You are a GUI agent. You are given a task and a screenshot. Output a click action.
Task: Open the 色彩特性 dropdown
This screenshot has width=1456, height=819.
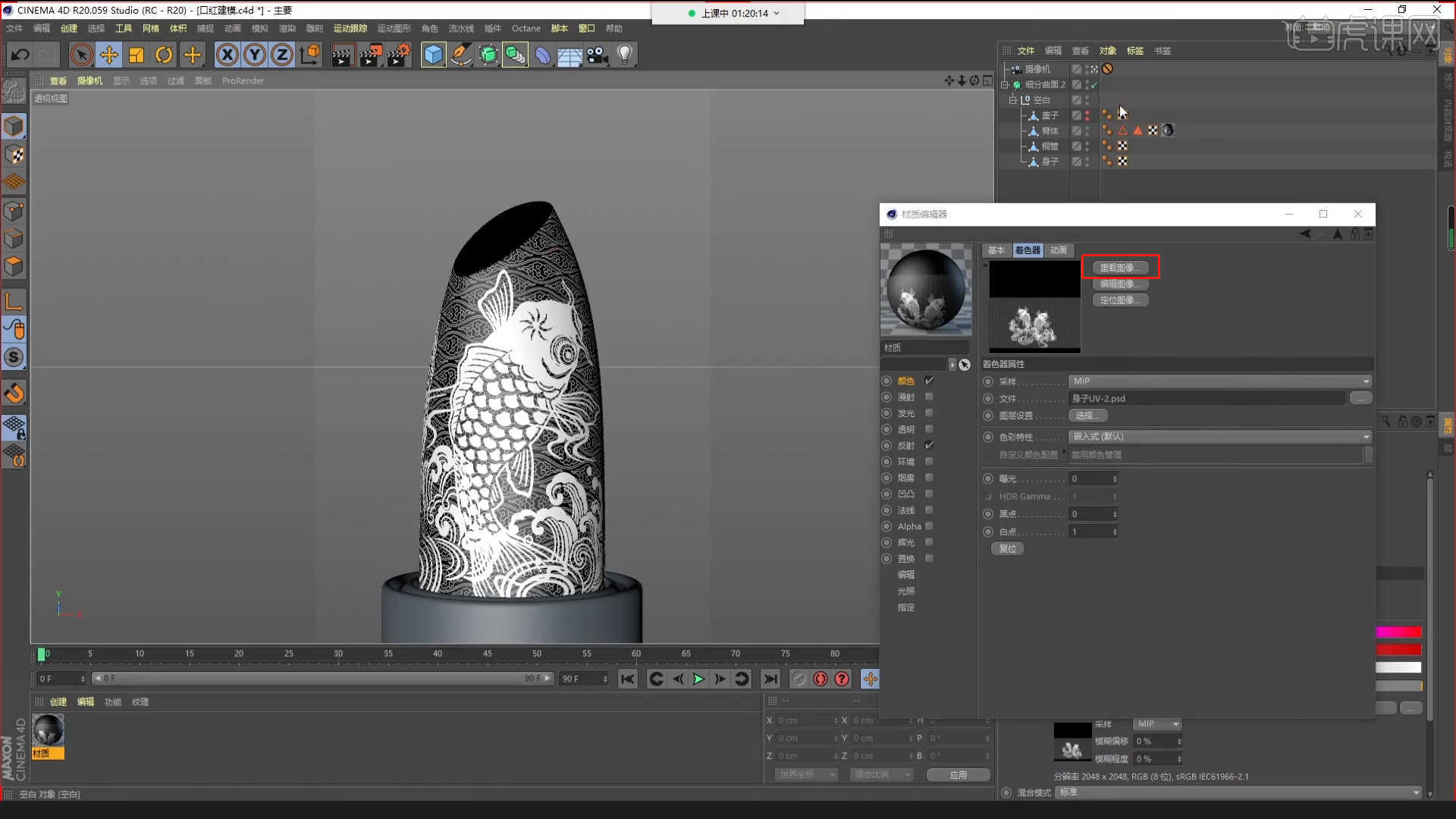tap(1220, 437)
